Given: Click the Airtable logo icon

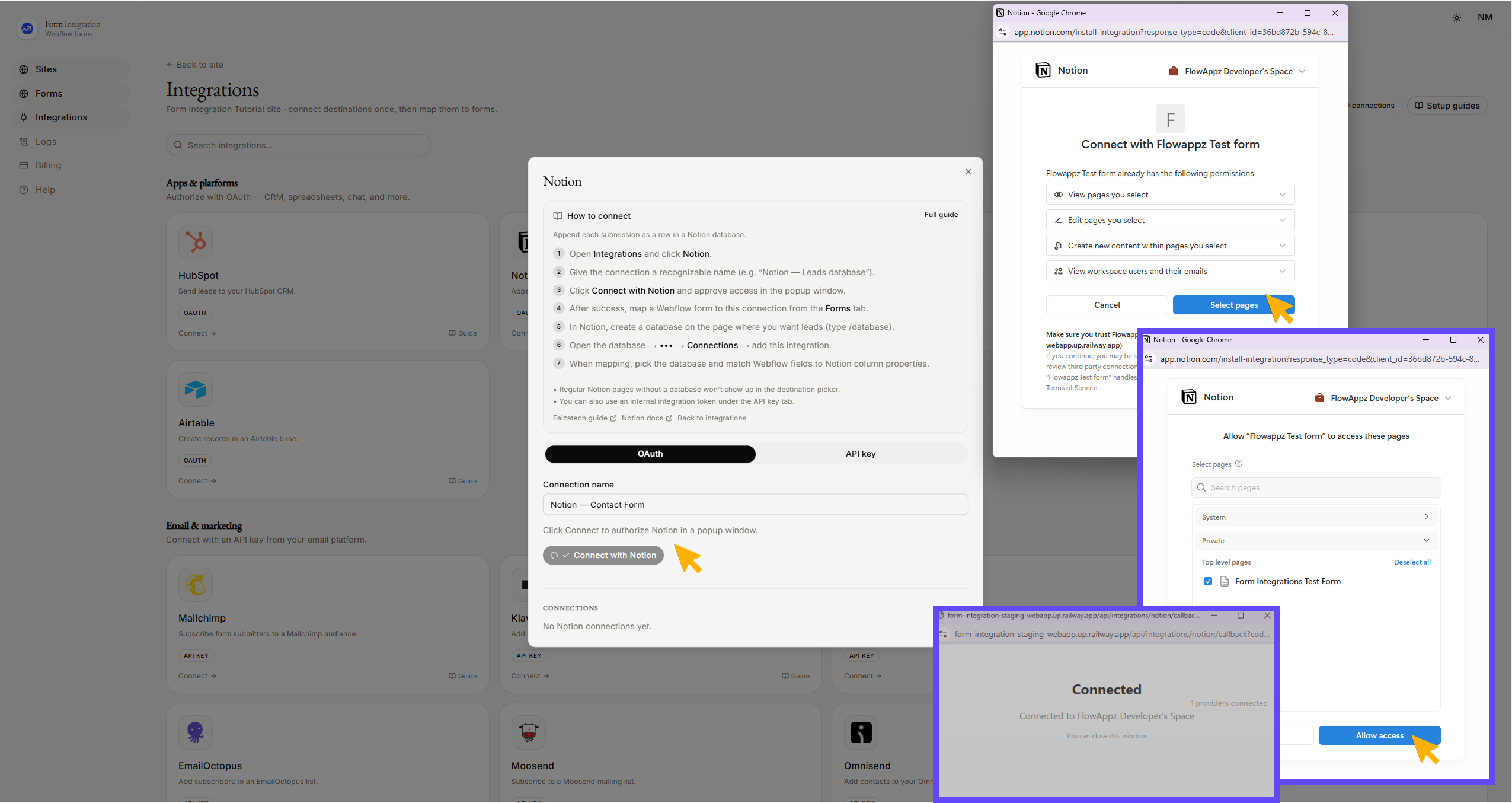Looking at the screenshot, I should pos(195,390).
